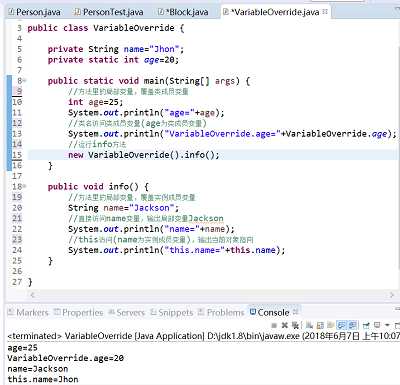Toggle Word Wrap in the Console toolbar

pos(331,325)
